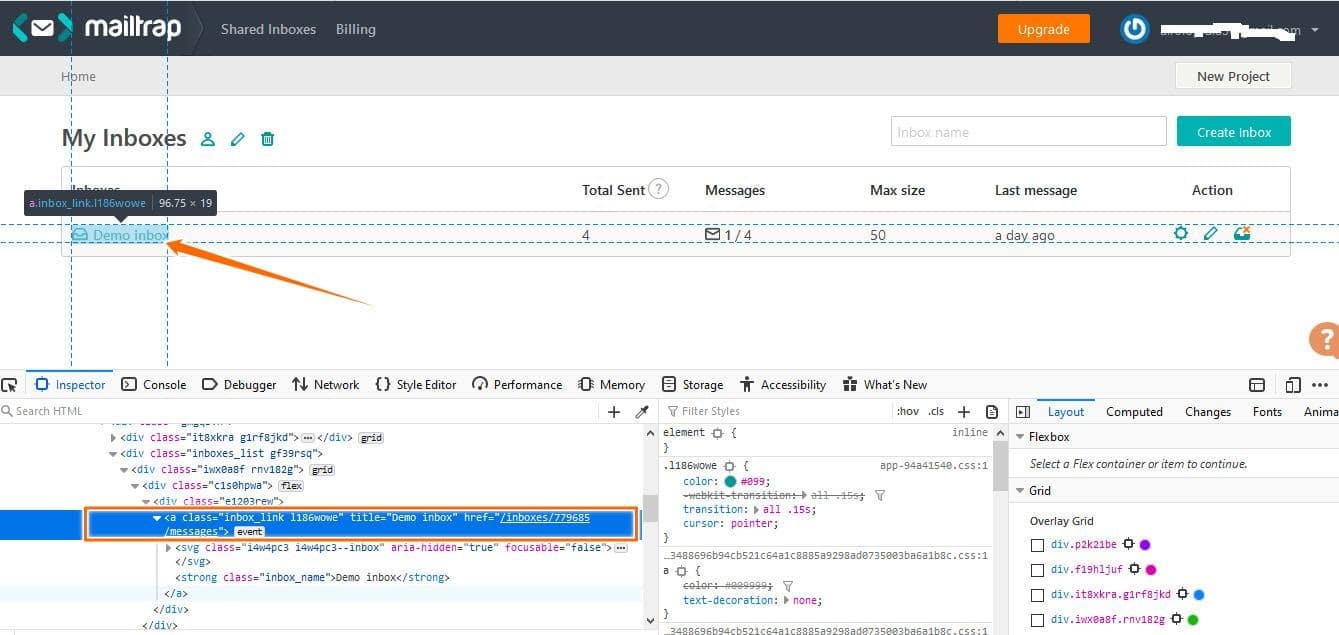Activate the element picker tool in devtools
1339x635 pixels.
click(x=10, y=385)
